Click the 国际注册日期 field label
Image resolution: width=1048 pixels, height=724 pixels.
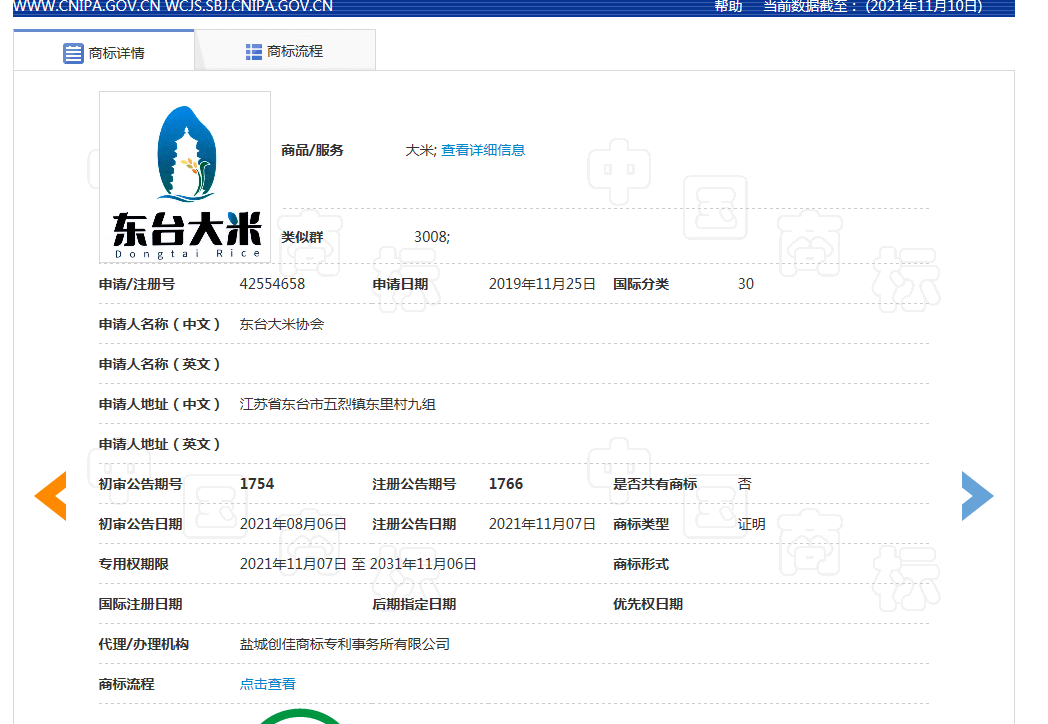(140, 604)
